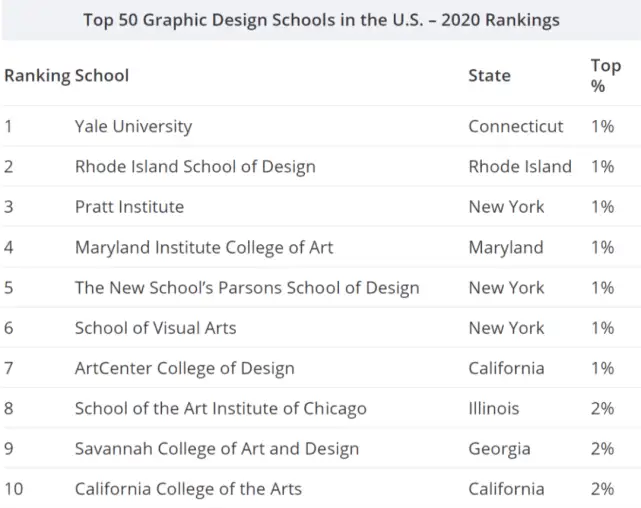The height and width of the screenshot is (508, 641).
Task: Select the 2% value for Chicago row
Action: coord(602,408)
